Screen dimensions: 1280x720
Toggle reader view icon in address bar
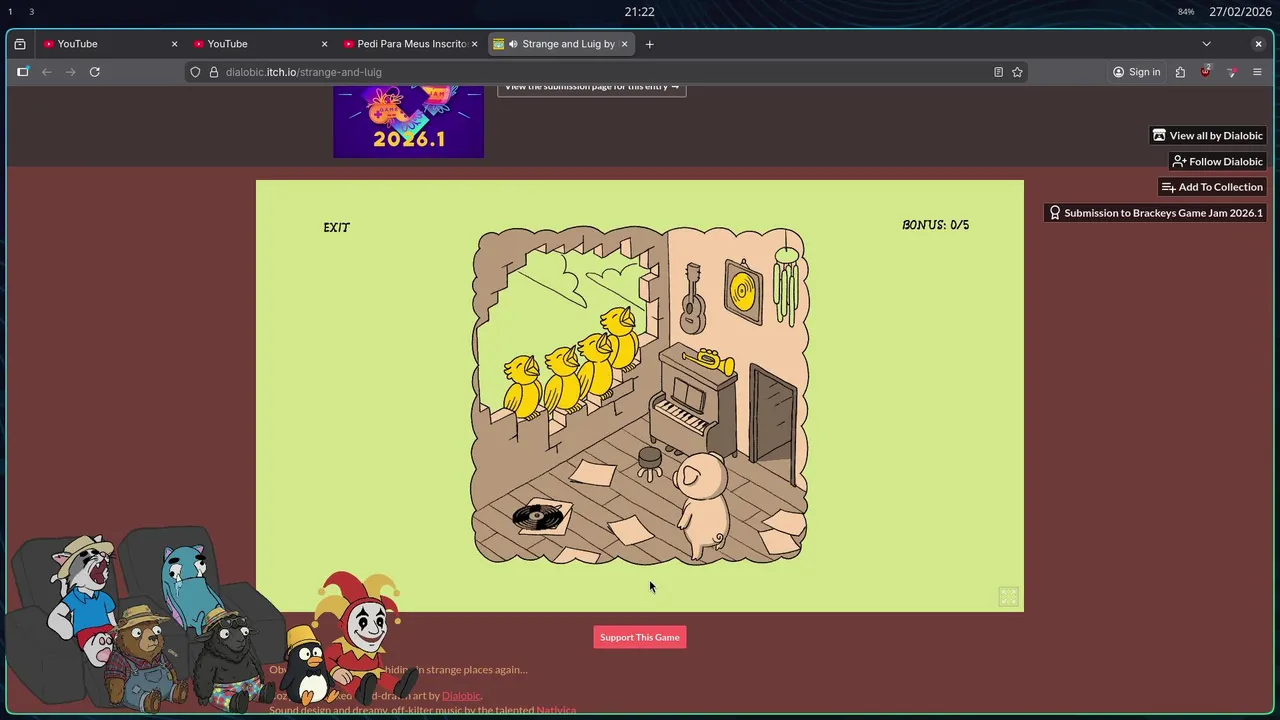click(x=998, y=72)
